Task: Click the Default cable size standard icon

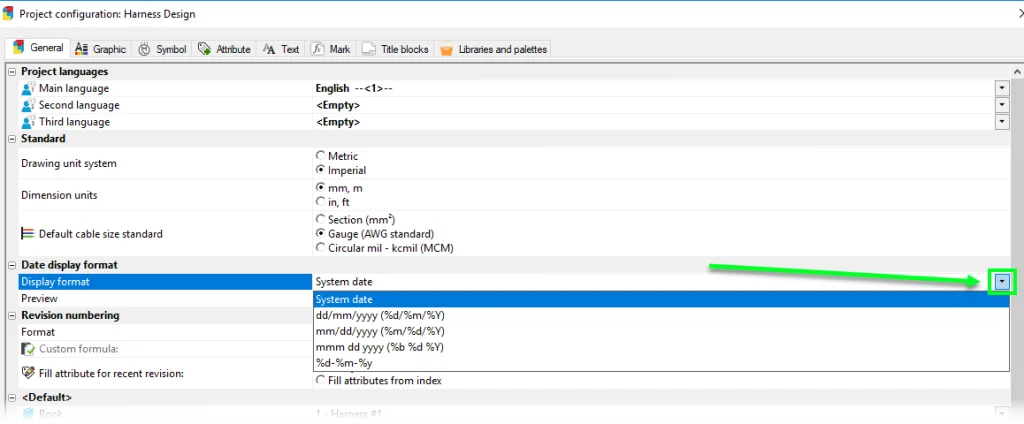Action: [x=28, y=234]
